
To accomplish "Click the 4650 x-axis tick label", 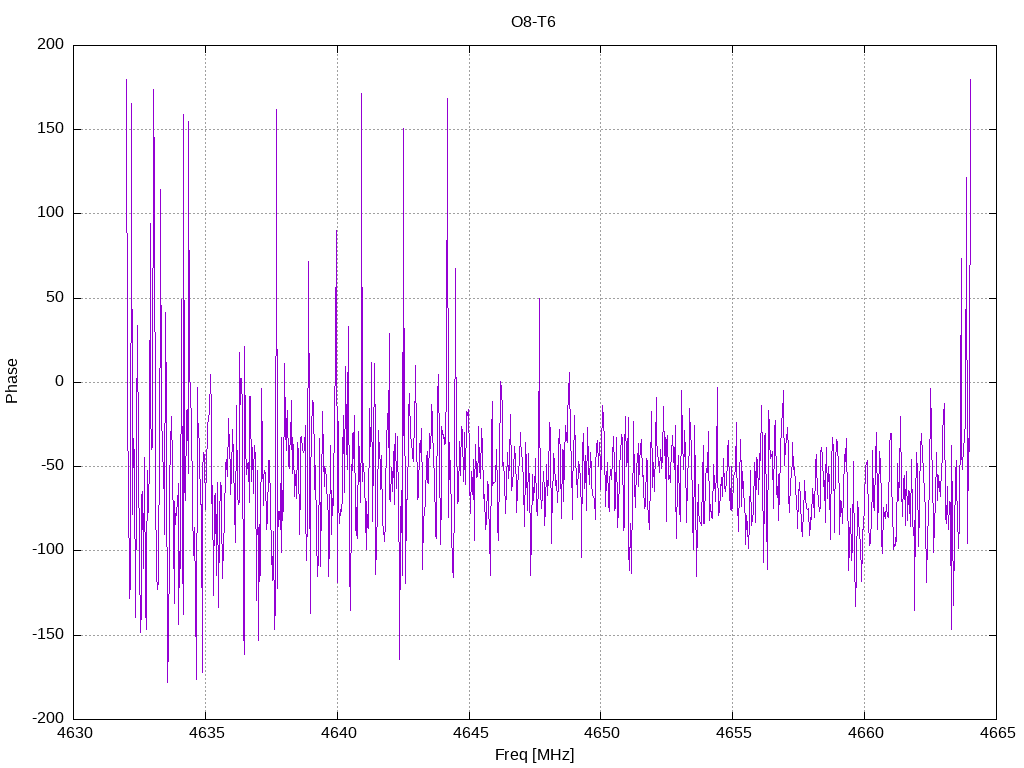I will [601, 733].
